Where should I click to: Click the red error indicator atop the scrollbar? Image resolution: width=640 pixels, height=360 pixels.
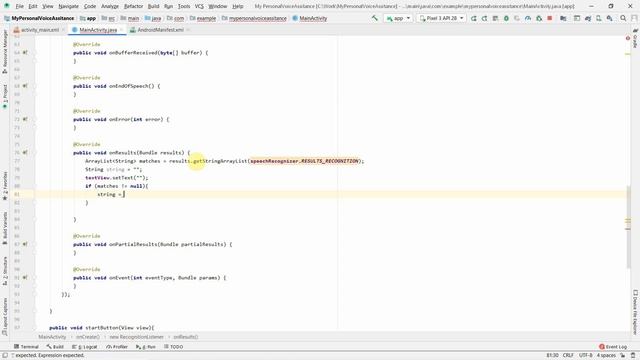click(x=628, y=38)
